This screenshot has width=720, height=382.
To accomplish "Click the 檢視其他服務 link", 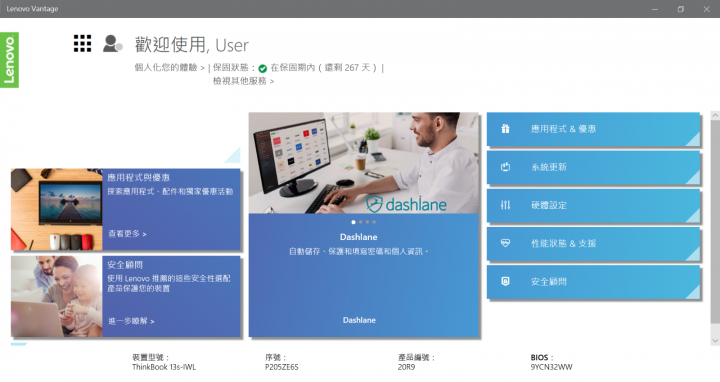I will click(243, 81).
